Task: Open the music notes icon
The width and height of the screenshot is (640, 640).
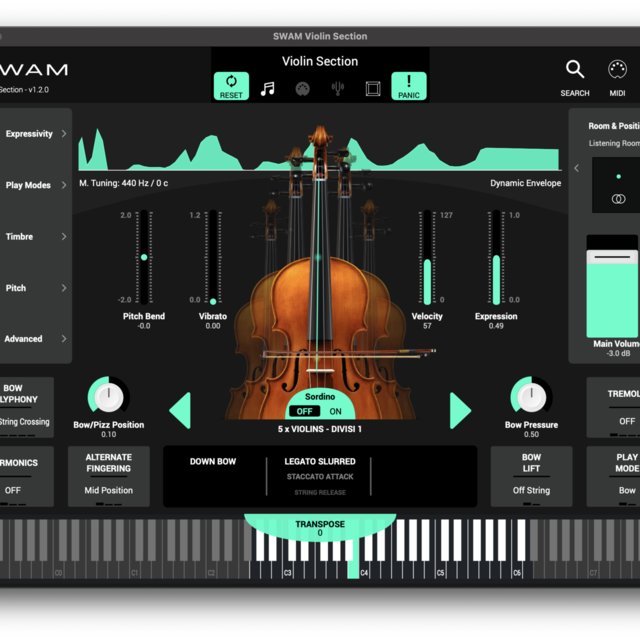Action: pos(268,89)
